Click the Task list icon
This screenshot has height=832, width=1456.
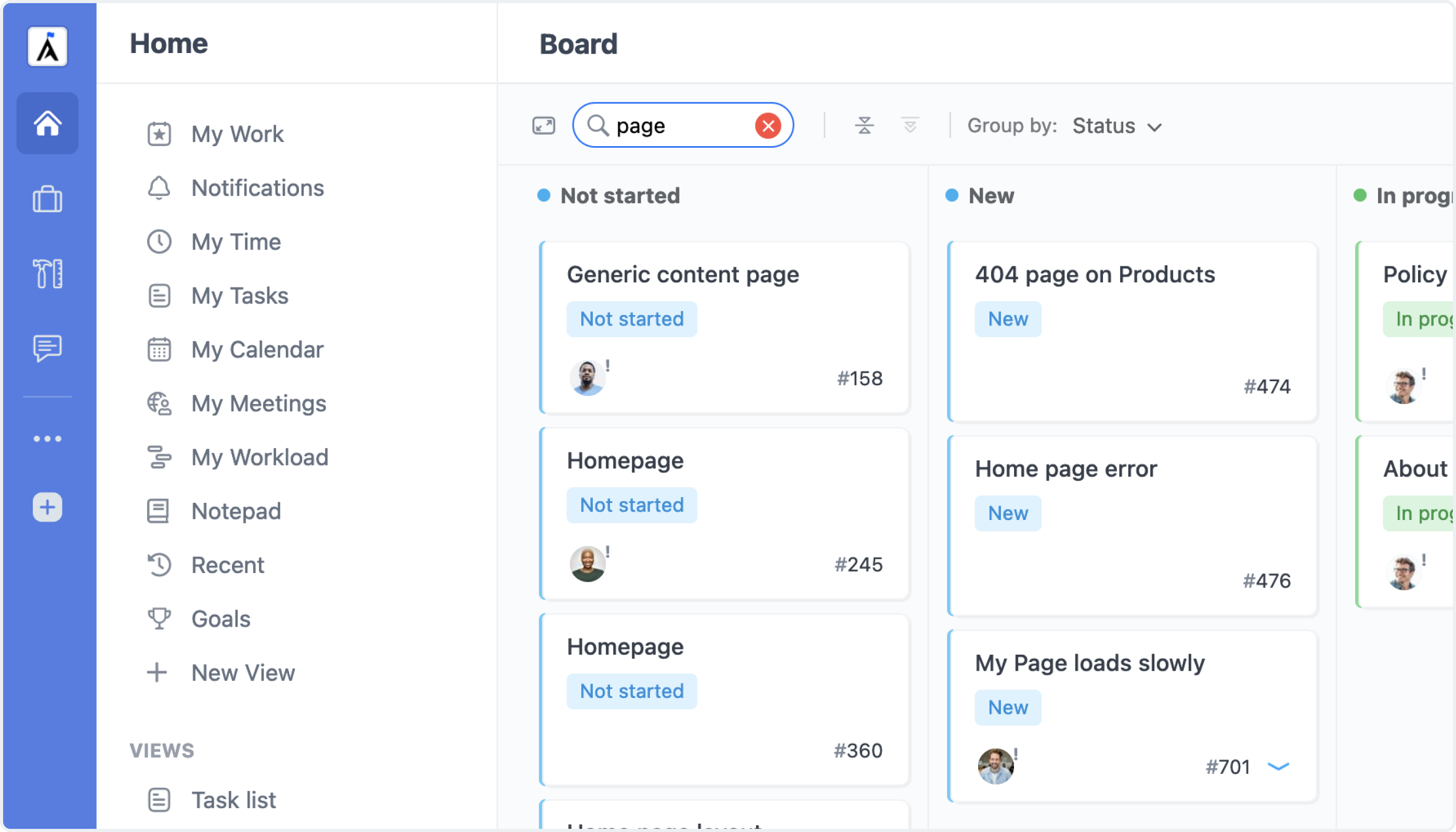(159, 800)
